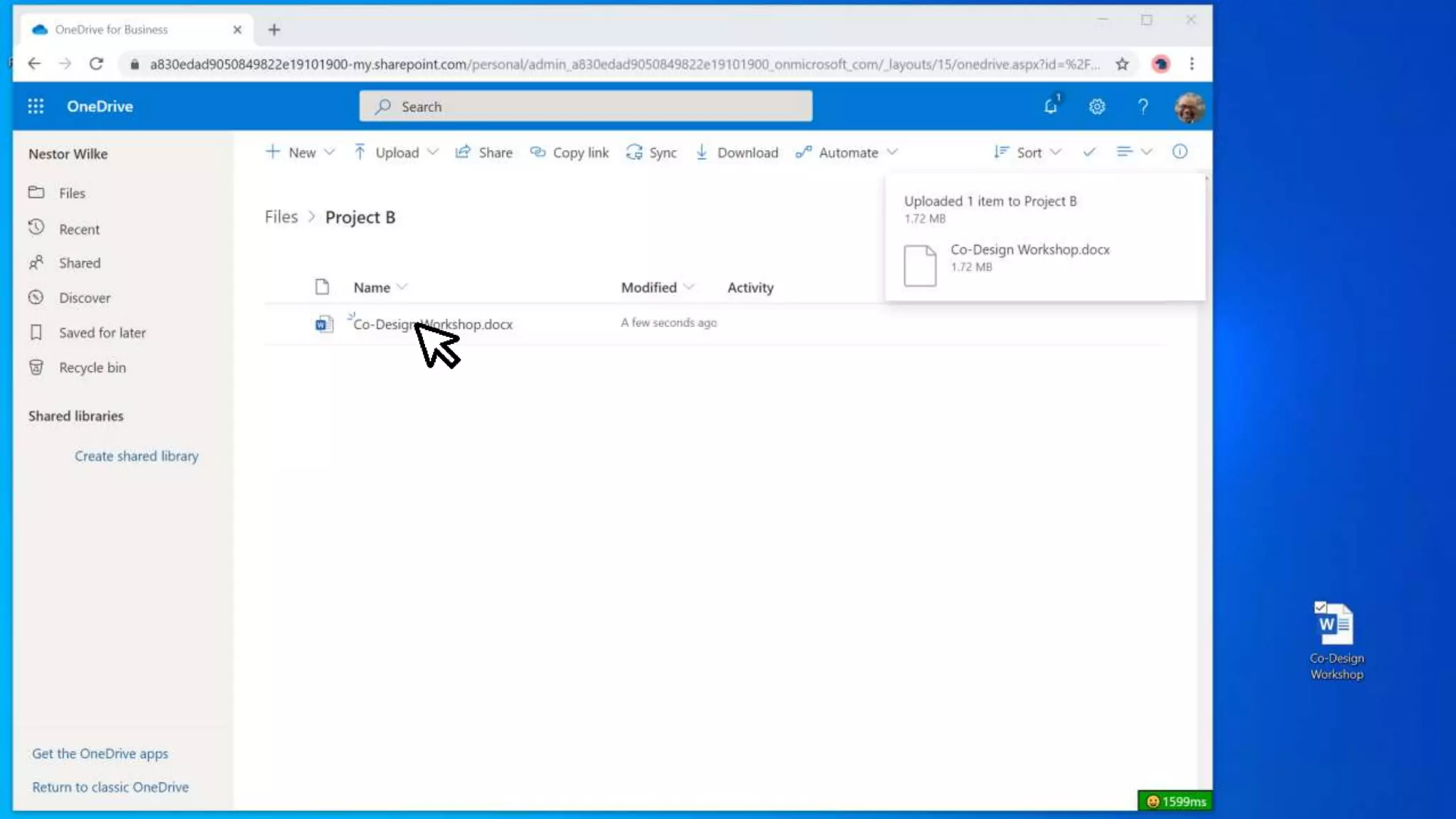Image resolution: width=1456 pixels, height=819 pixels.
Task: Click Return to classic OneDrive link
Action: (110, 787)
